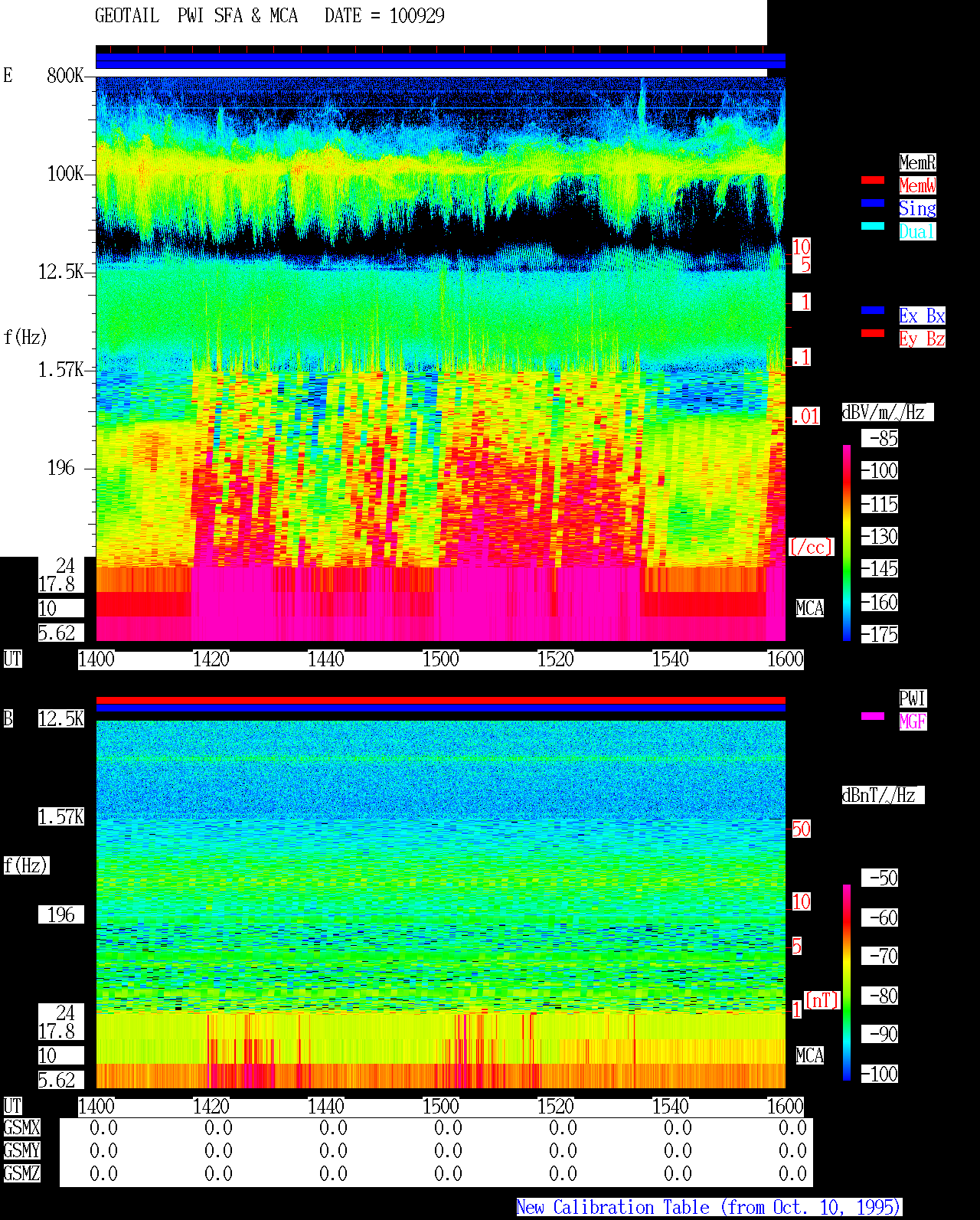The image size is (980, 1220).
Task: Select the MemR legend label
Action: [x=917, y=162]
